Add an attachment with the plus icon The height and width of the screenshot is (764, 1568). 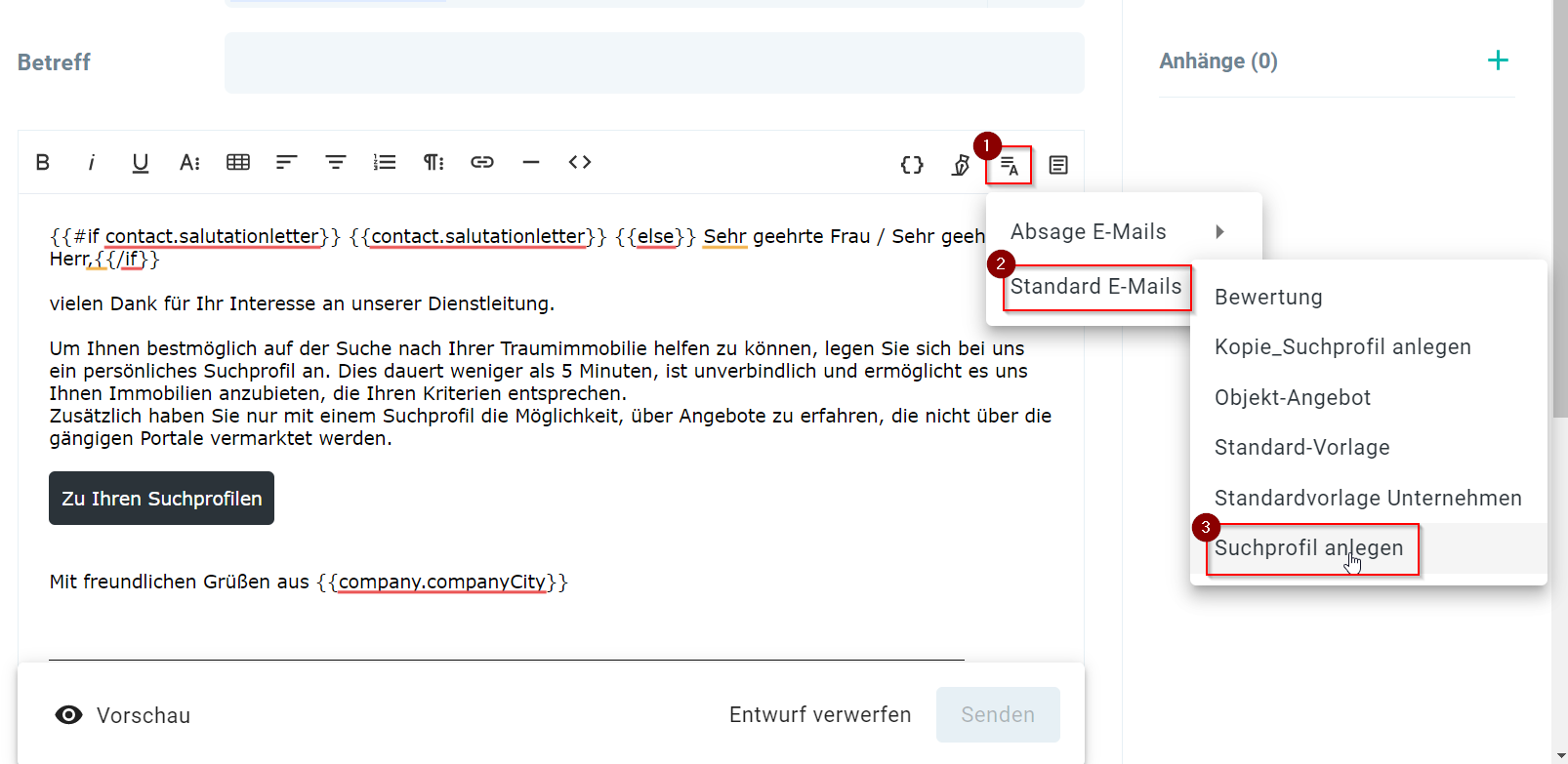[x=1497, y=60]
